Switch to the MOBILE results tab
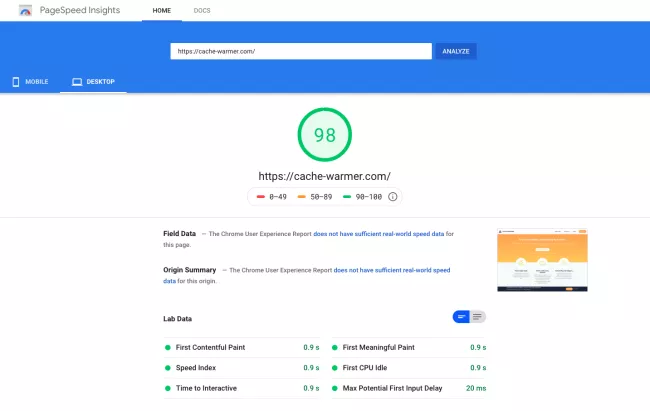Image resolution: width=650 pixels, height=411 pixels. [x=30, y=82]
